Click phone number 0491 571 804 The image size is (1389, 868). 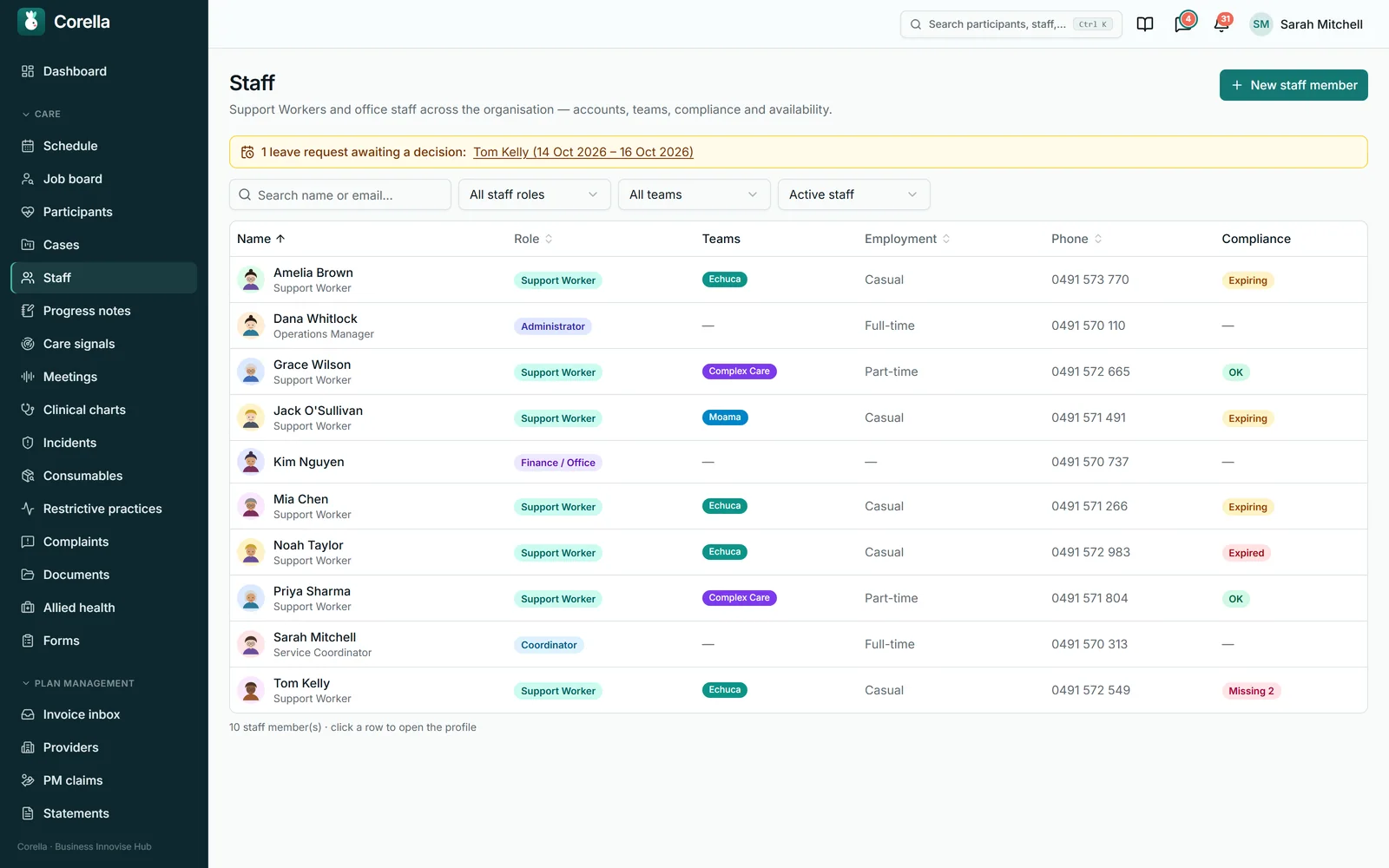tap(1089, 598)
